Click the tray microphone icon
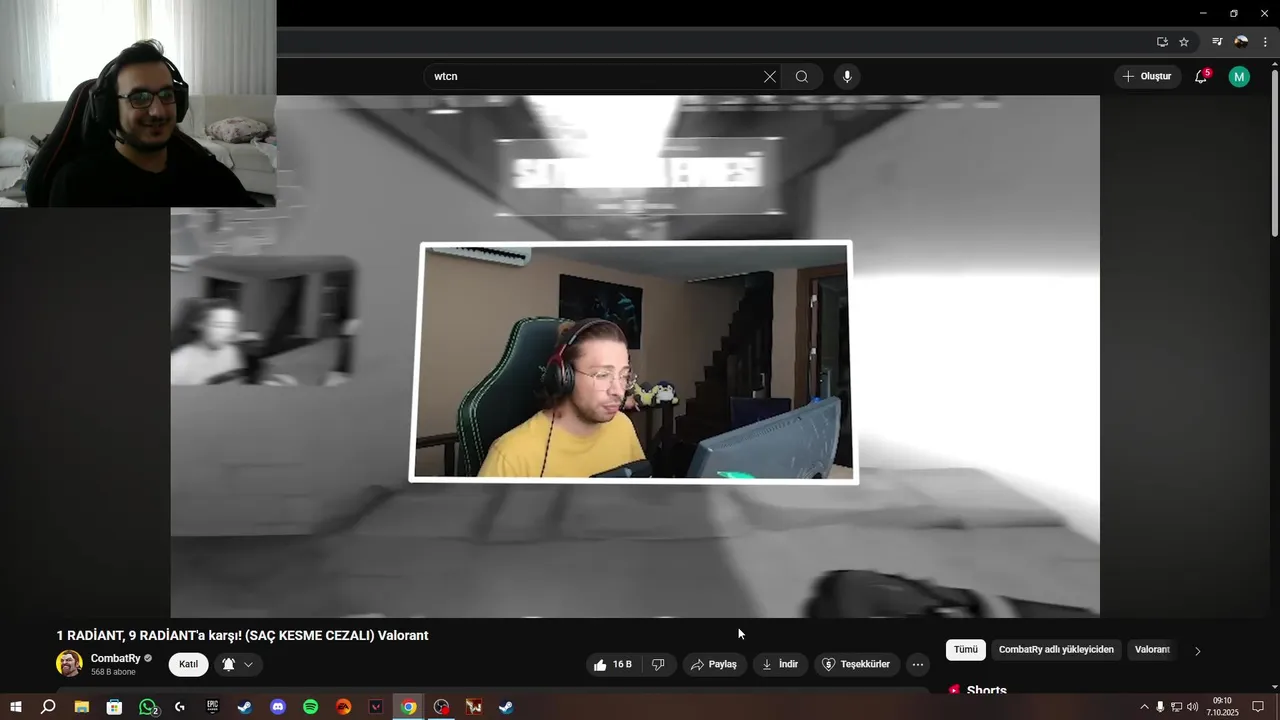 tap(1160, 707)
